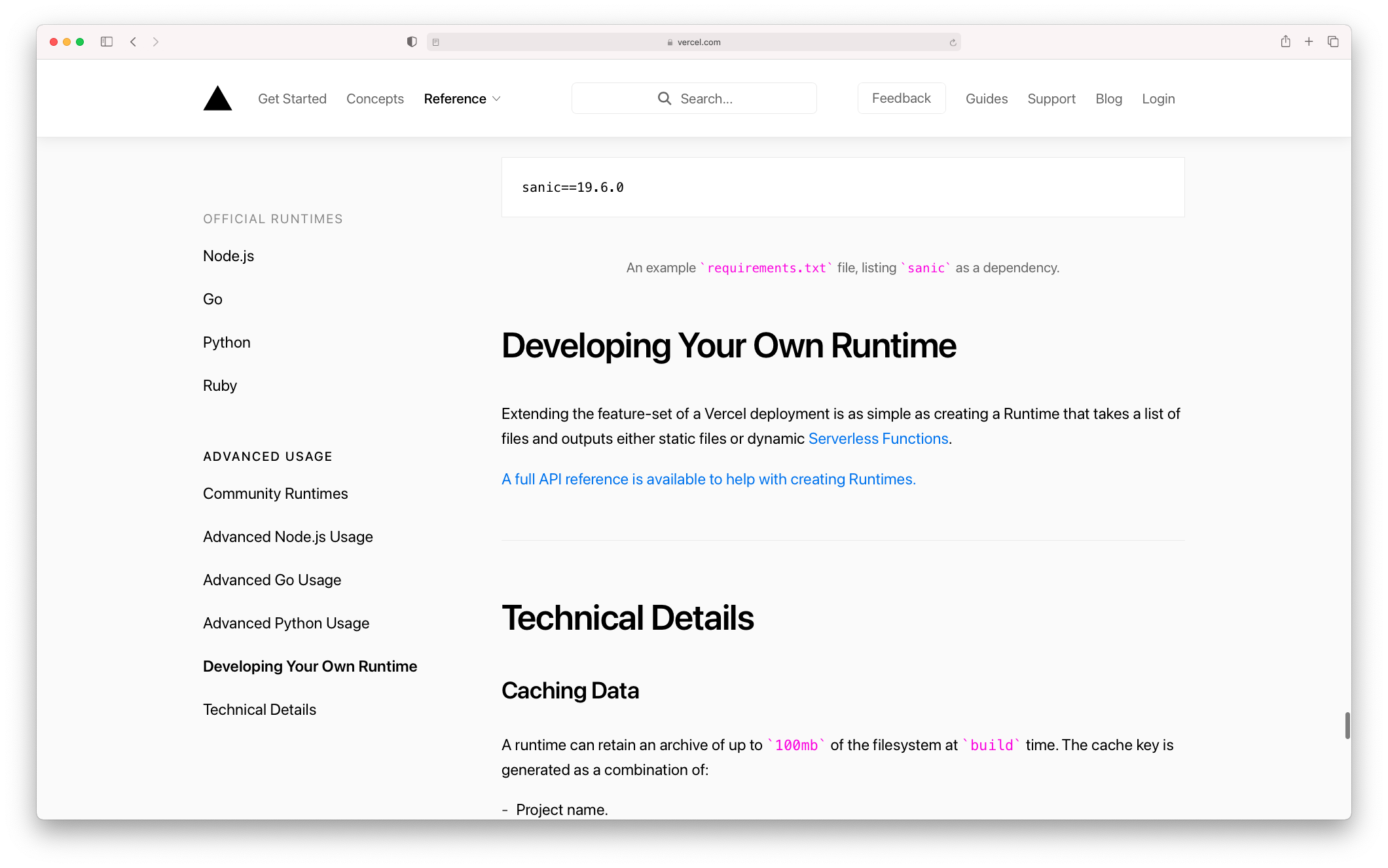Click the Feedback button
1388x868 pixels.
(901, 98)
